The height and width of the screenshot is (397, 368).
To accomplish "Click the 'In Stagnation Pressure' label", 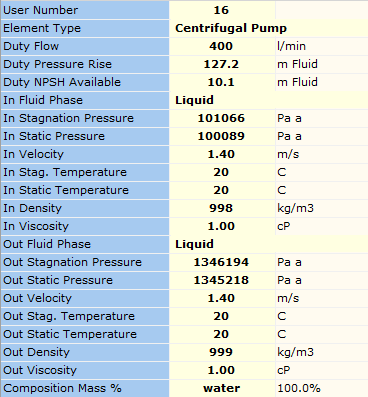I will point(69,118).
